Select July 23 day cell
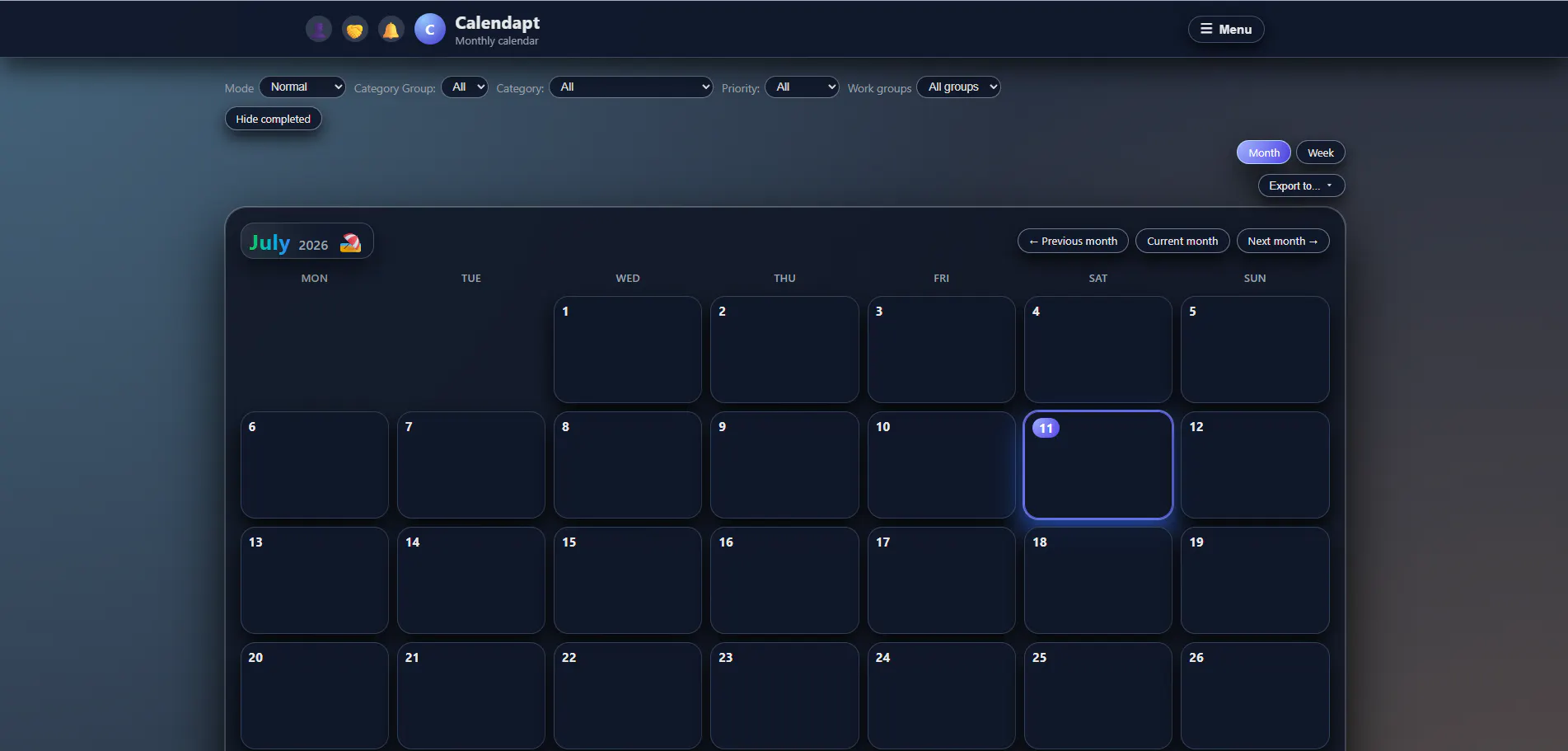 click(x=784, y=696)
